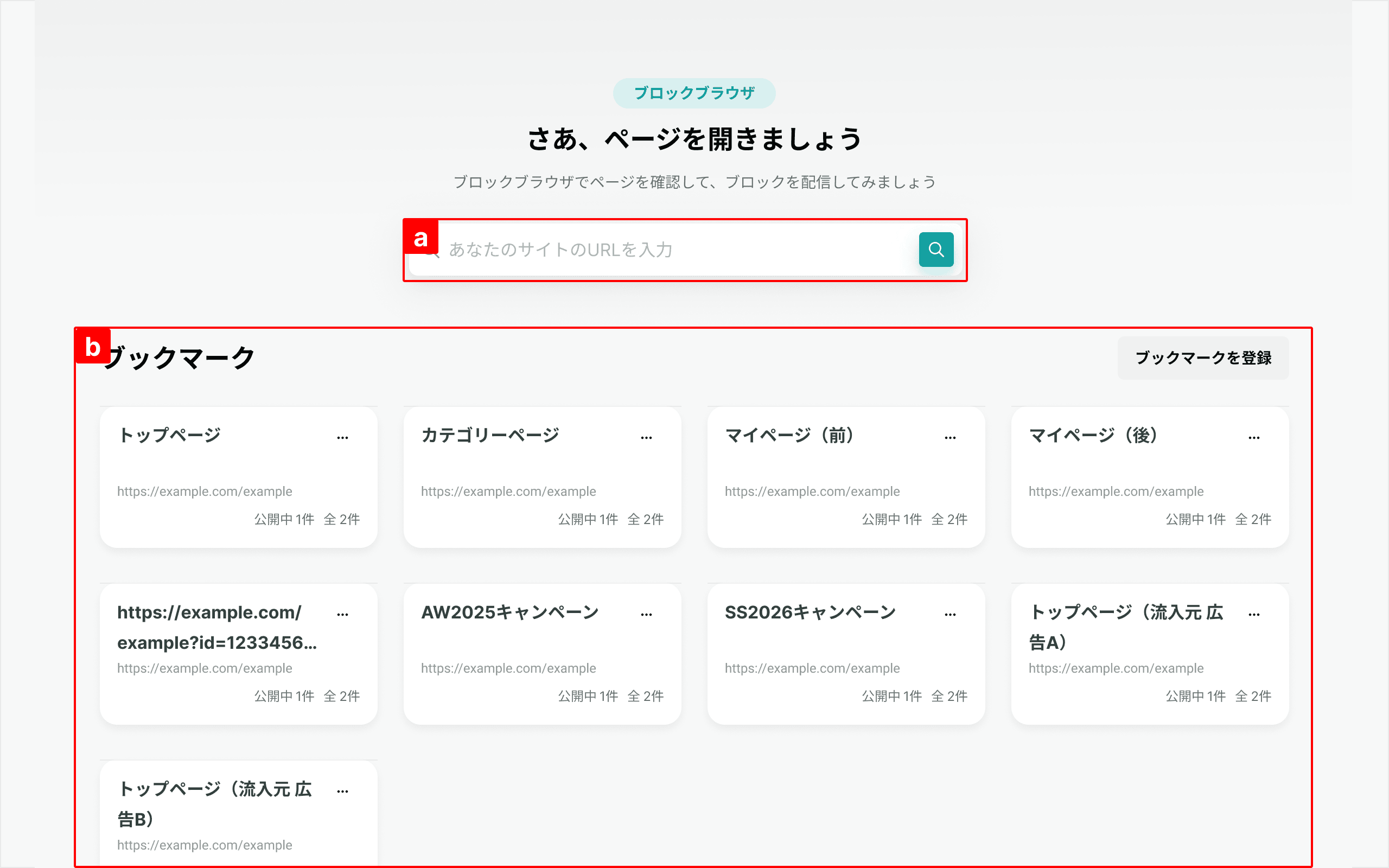Click the URL text under マイページ（前）card
Image resolution: width=1389 pixels, height=868 pixels.
pos(812,492)
